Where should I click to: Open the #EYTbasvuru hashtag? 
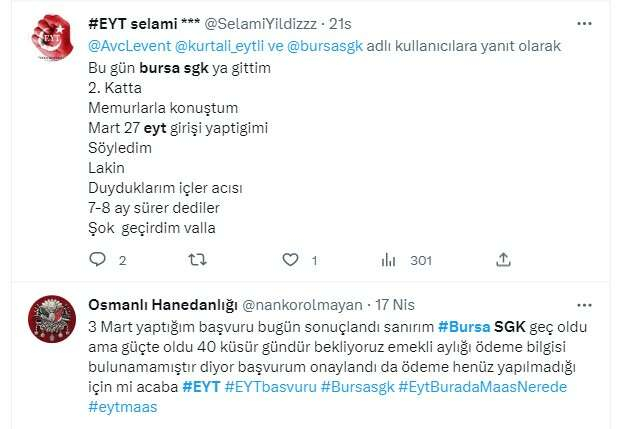270,387
